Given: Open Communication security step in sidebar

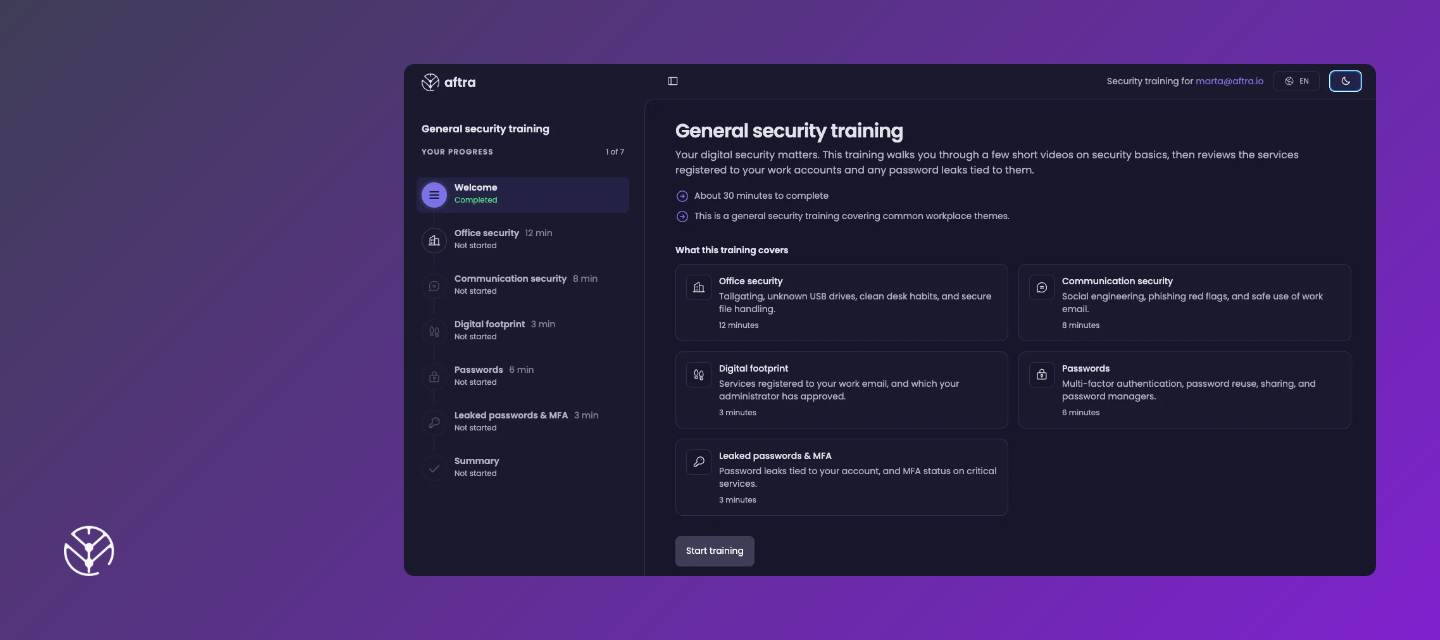Looking at the screenshot, I should coord(523,285).
